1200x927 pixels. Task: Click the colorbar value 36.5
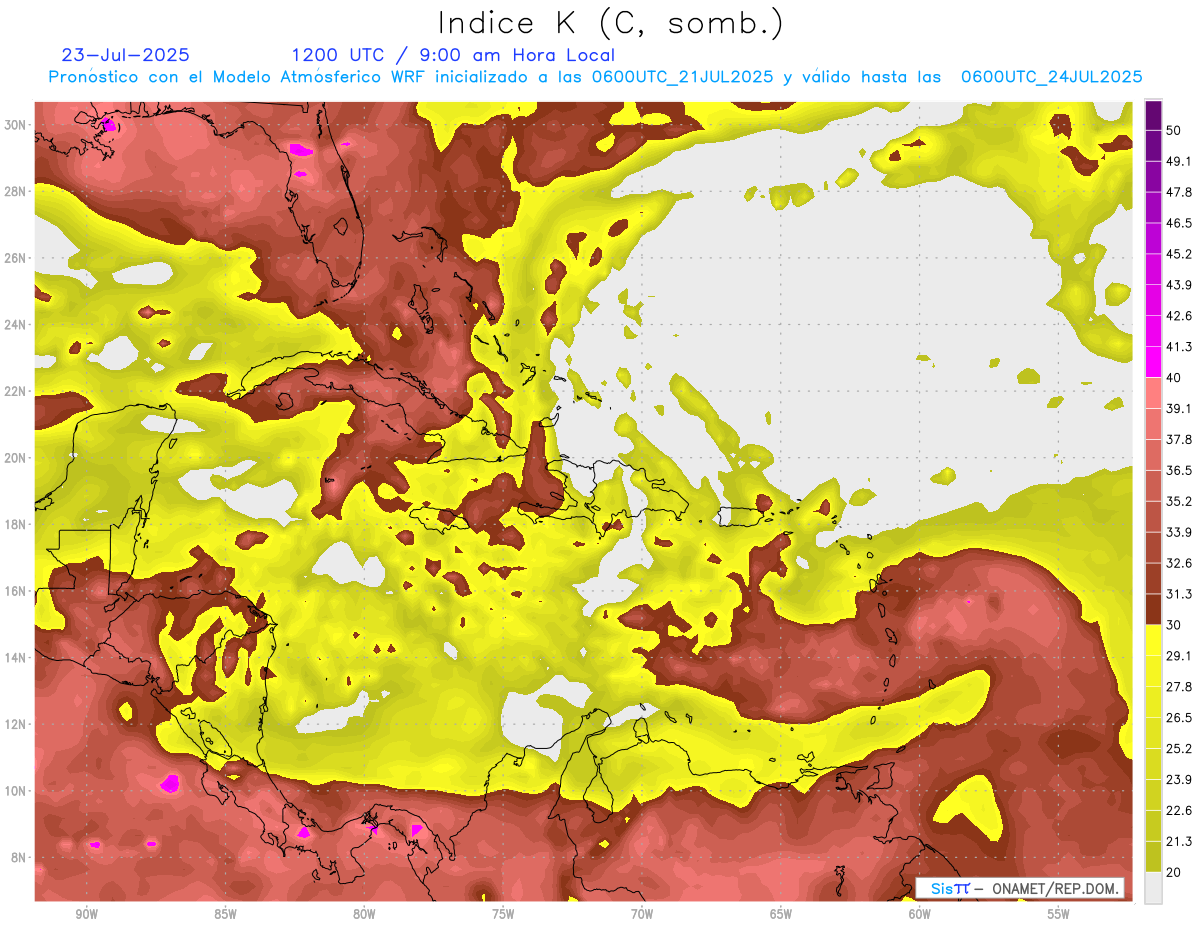(1178, 471)
